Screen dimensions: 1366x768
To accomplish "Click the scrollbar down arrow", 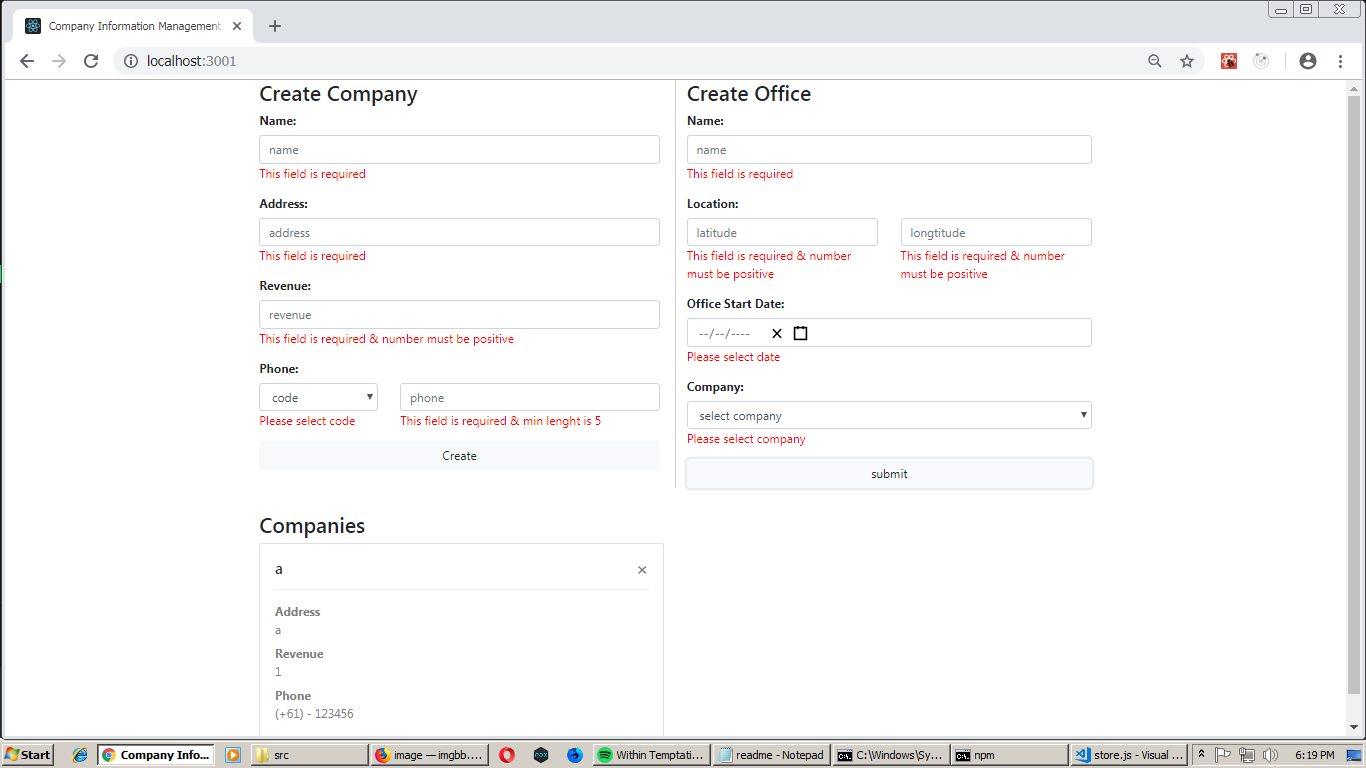I will tap(1354, 728).
